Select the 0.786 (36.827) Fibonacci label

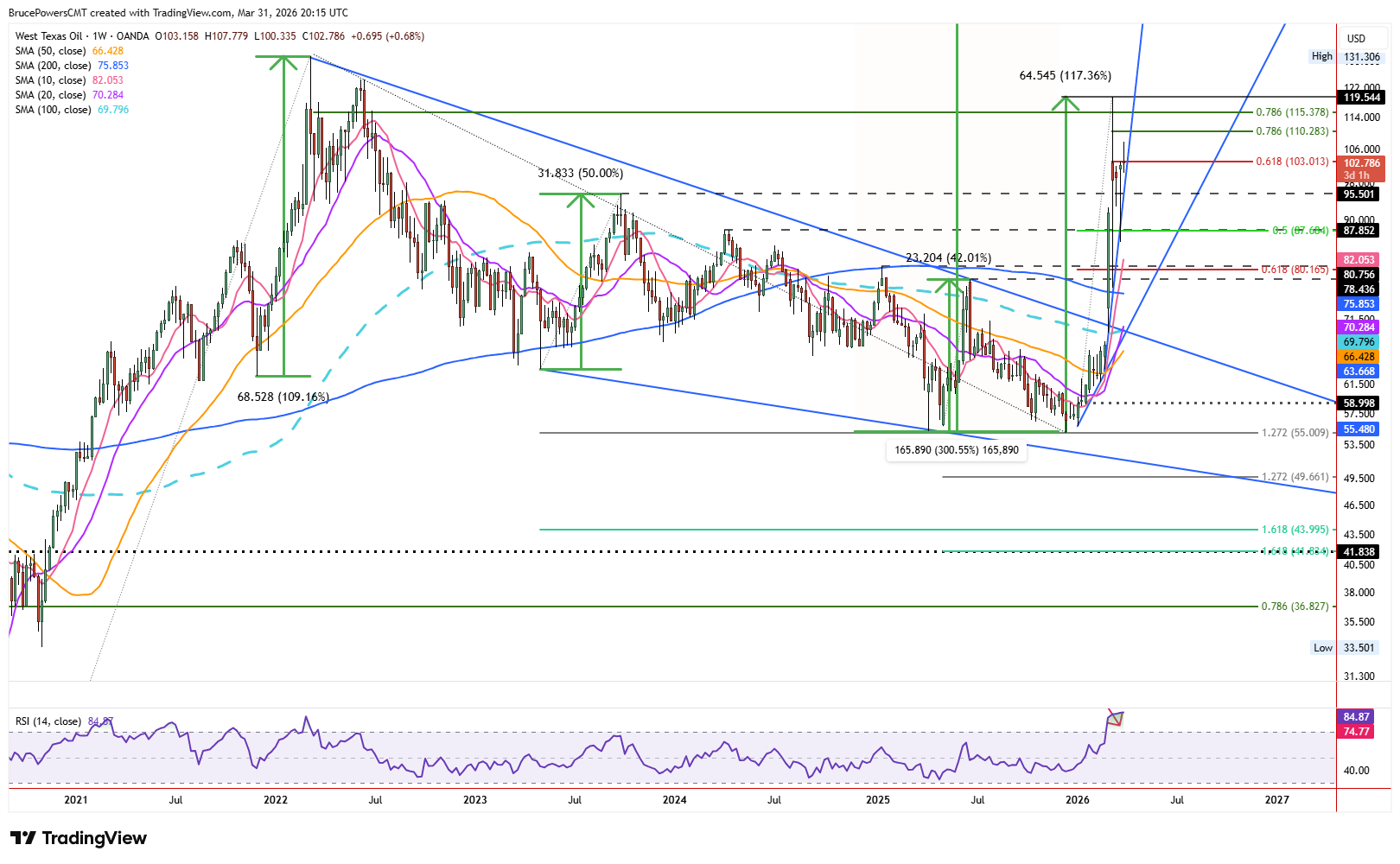point(1295,607)
